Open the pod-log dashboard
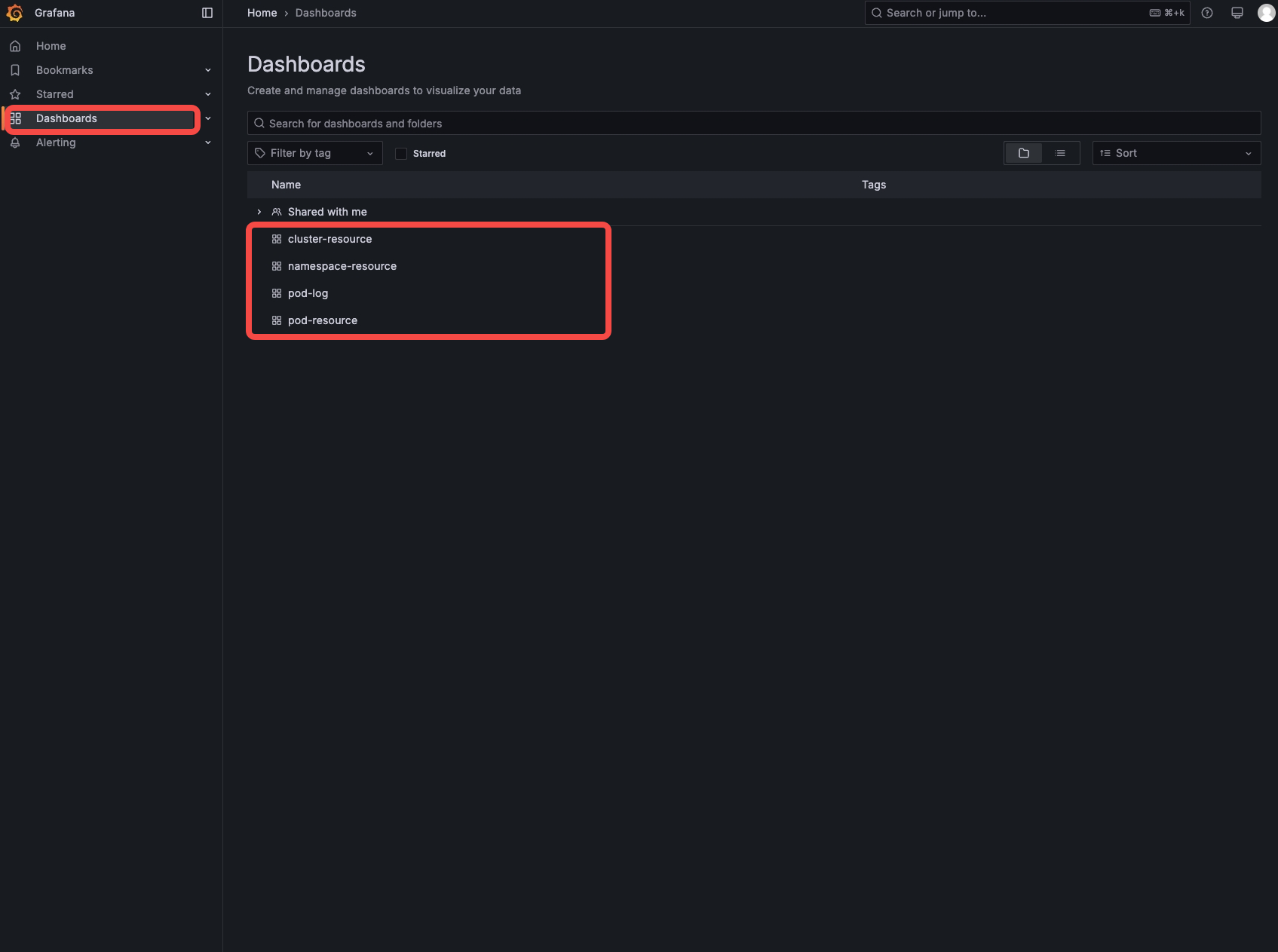 [308, 293]
